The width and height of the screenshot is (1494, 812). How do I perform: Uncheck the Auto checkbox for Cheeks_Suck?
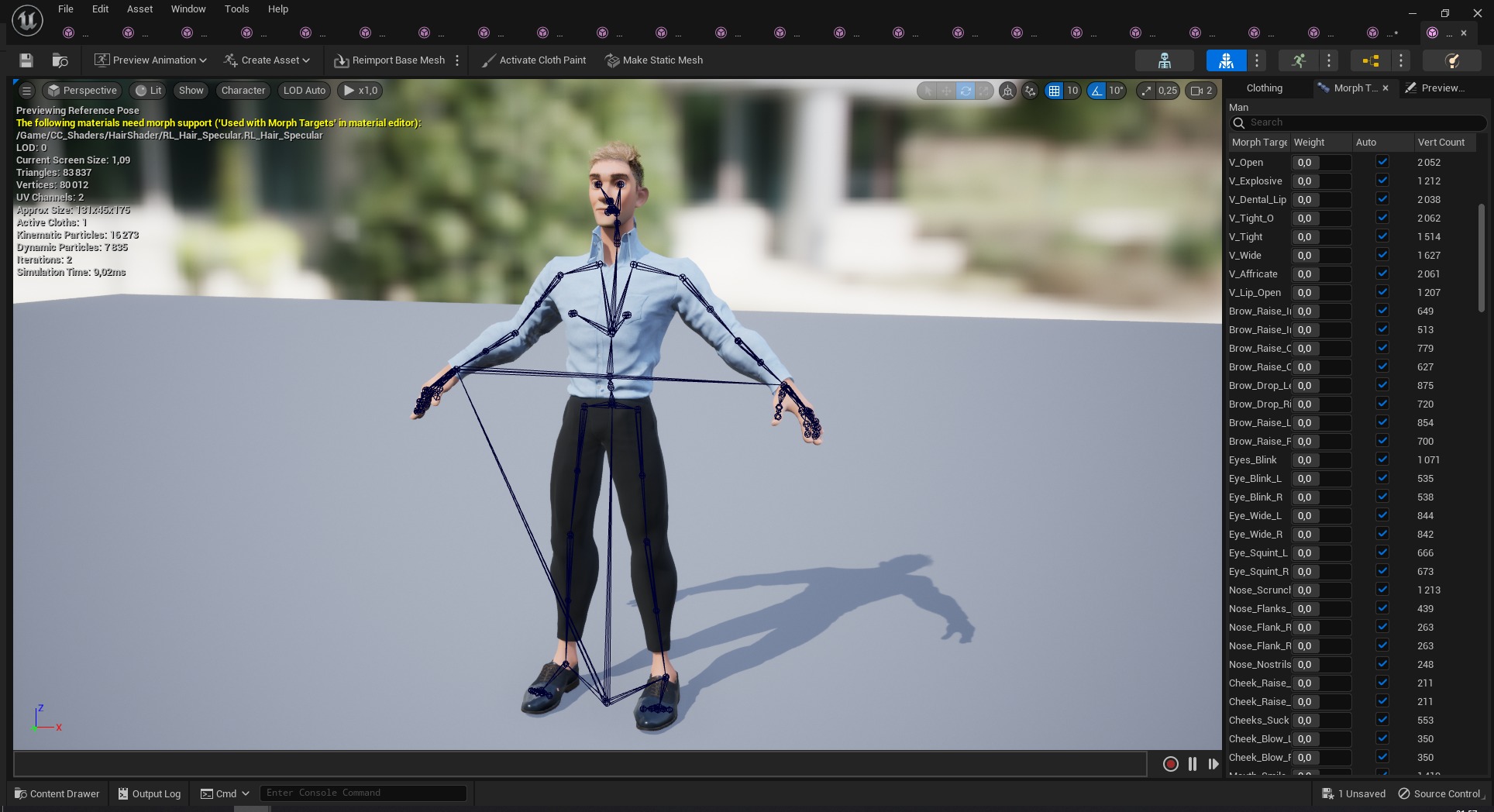pyautogui.click(x=1382, y=720)
